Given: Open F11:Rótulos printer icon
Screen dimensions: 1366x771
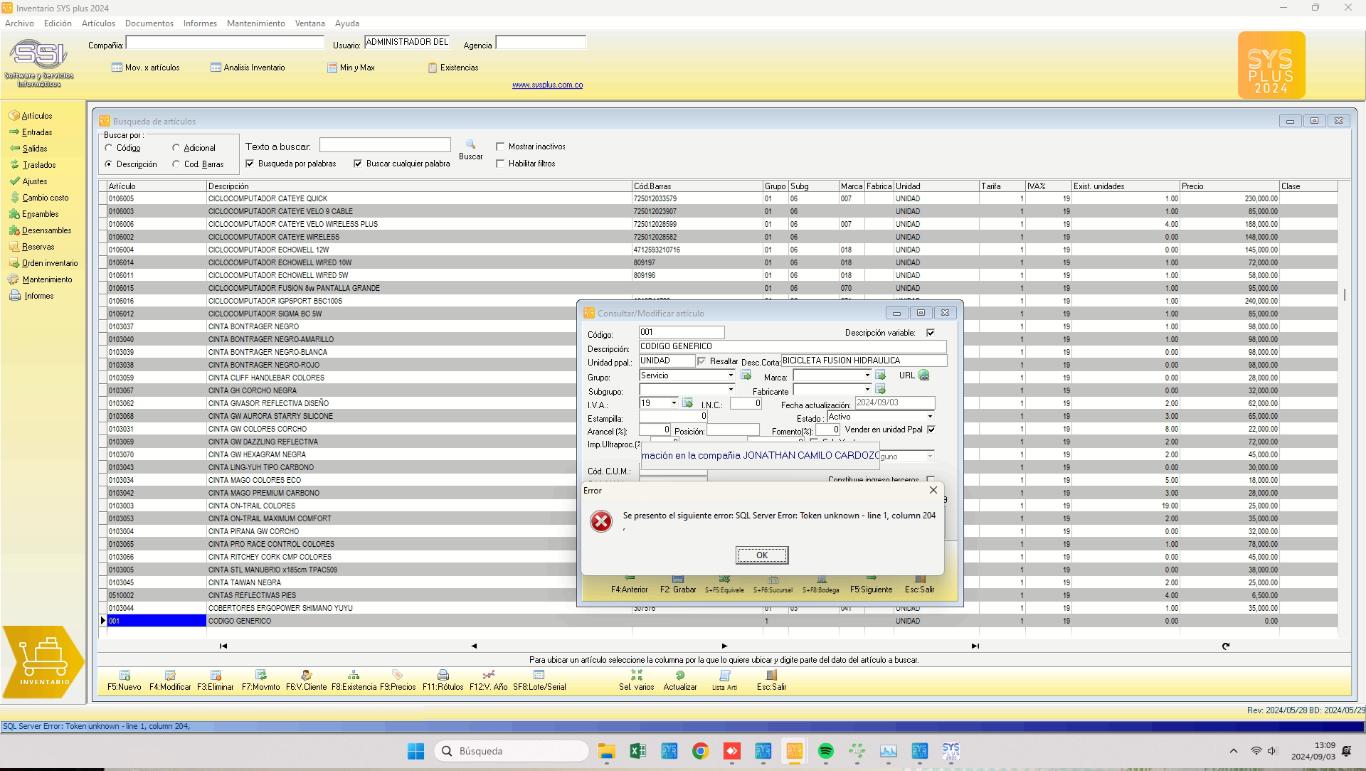Looking at the screenshot, I should (443, 675).
